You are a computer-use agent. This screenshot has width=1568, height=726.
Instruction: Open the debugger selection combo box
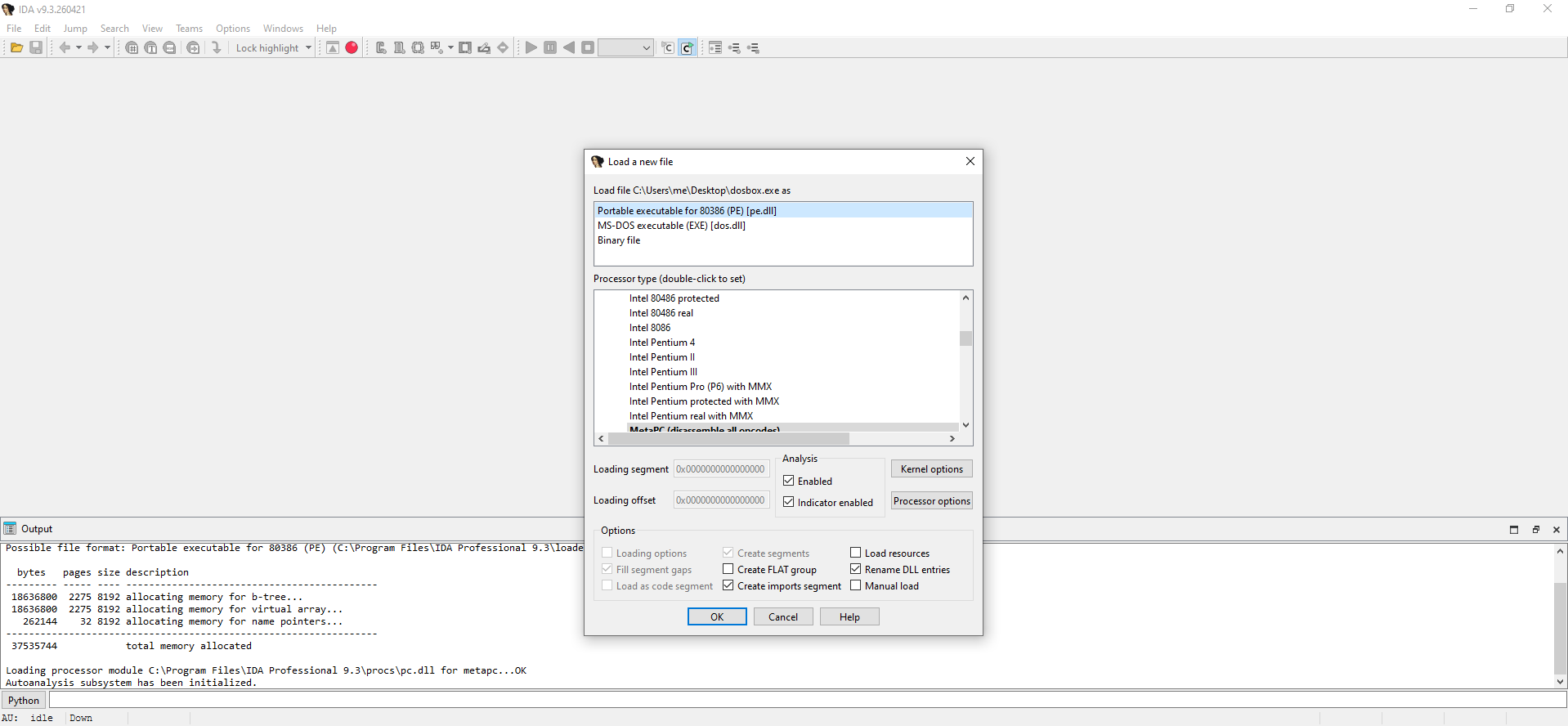point(625,47)
